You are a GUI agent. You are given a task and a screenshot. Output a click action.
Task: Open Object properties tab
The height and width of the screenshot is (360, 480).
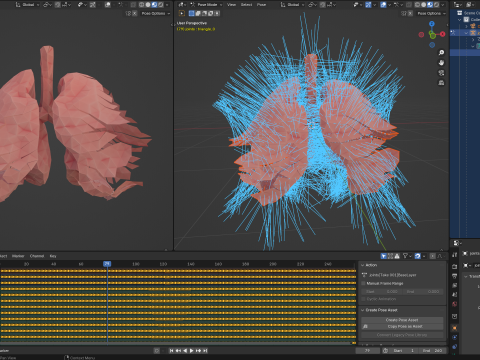pos(454,328)
